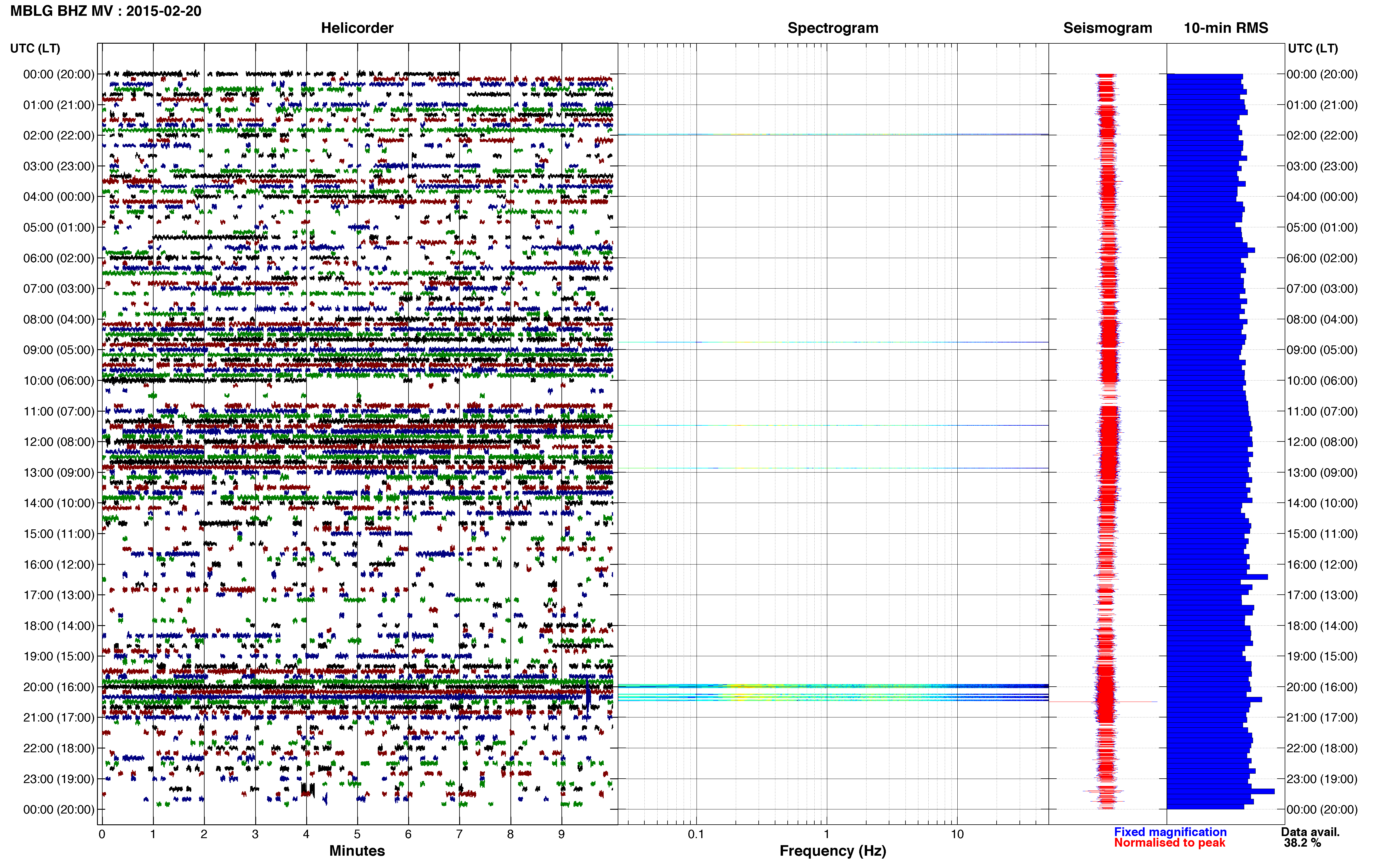Click left-axis time label 09:00 (05:00)
Image resolution: width=1389 pixels, height=868 pixels.
(x=59, y=350)
